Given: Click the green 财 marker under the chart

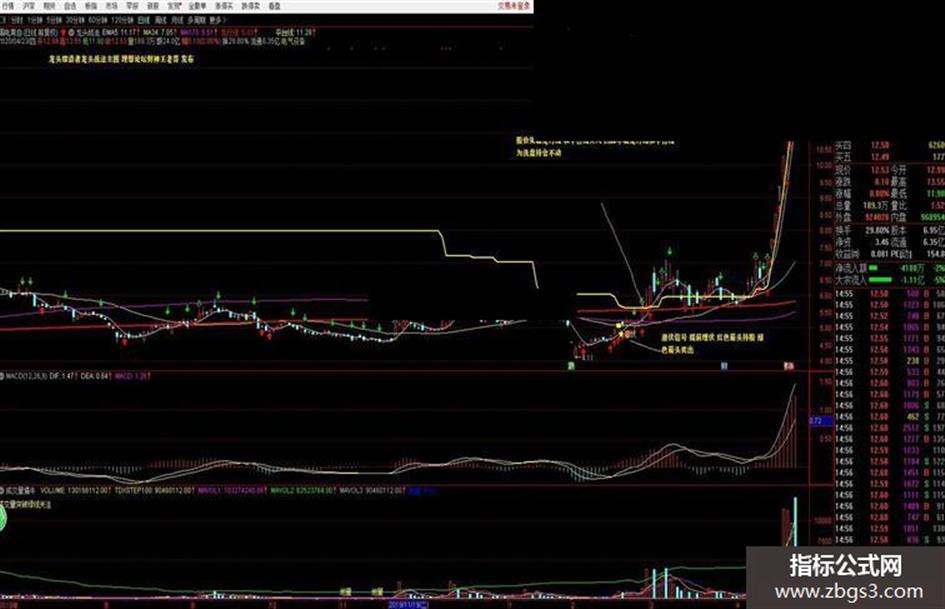Looking at the screenshot, I should click(x=570, y=365).
